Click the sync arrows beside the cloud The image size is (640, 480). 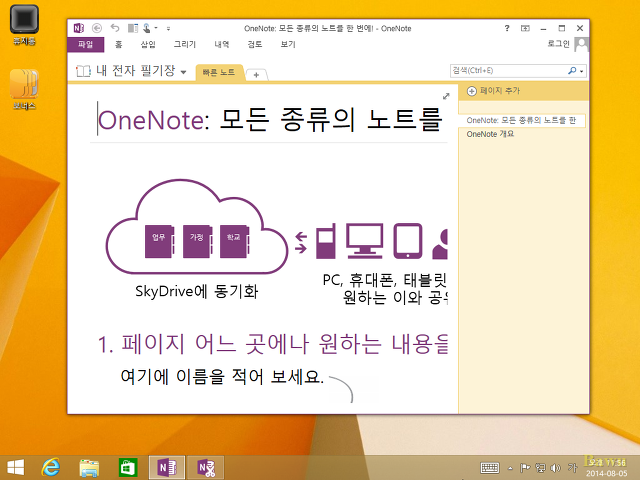click(301, 242)
